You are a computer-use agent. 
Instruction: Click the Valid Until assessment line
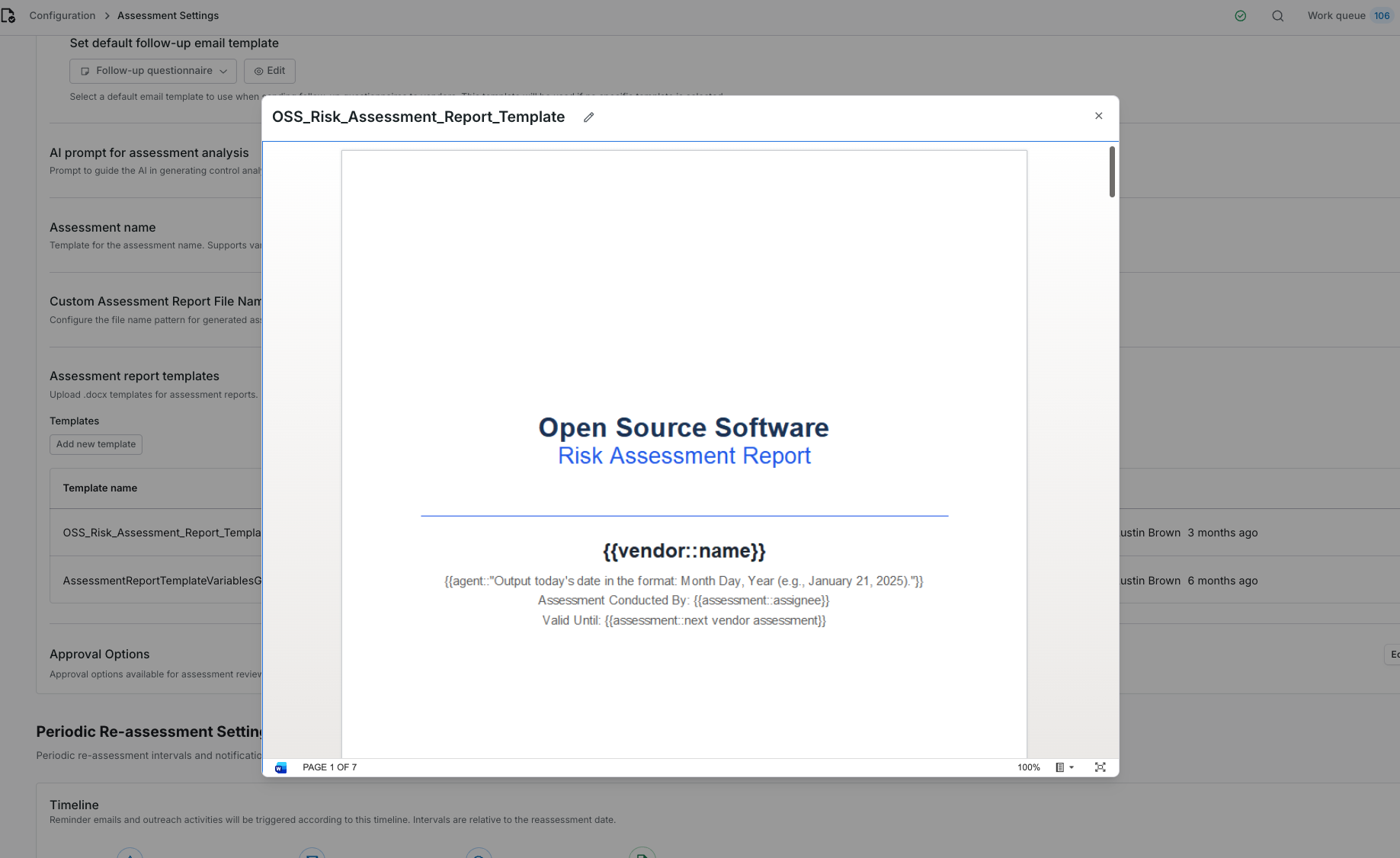click(684, 620)
